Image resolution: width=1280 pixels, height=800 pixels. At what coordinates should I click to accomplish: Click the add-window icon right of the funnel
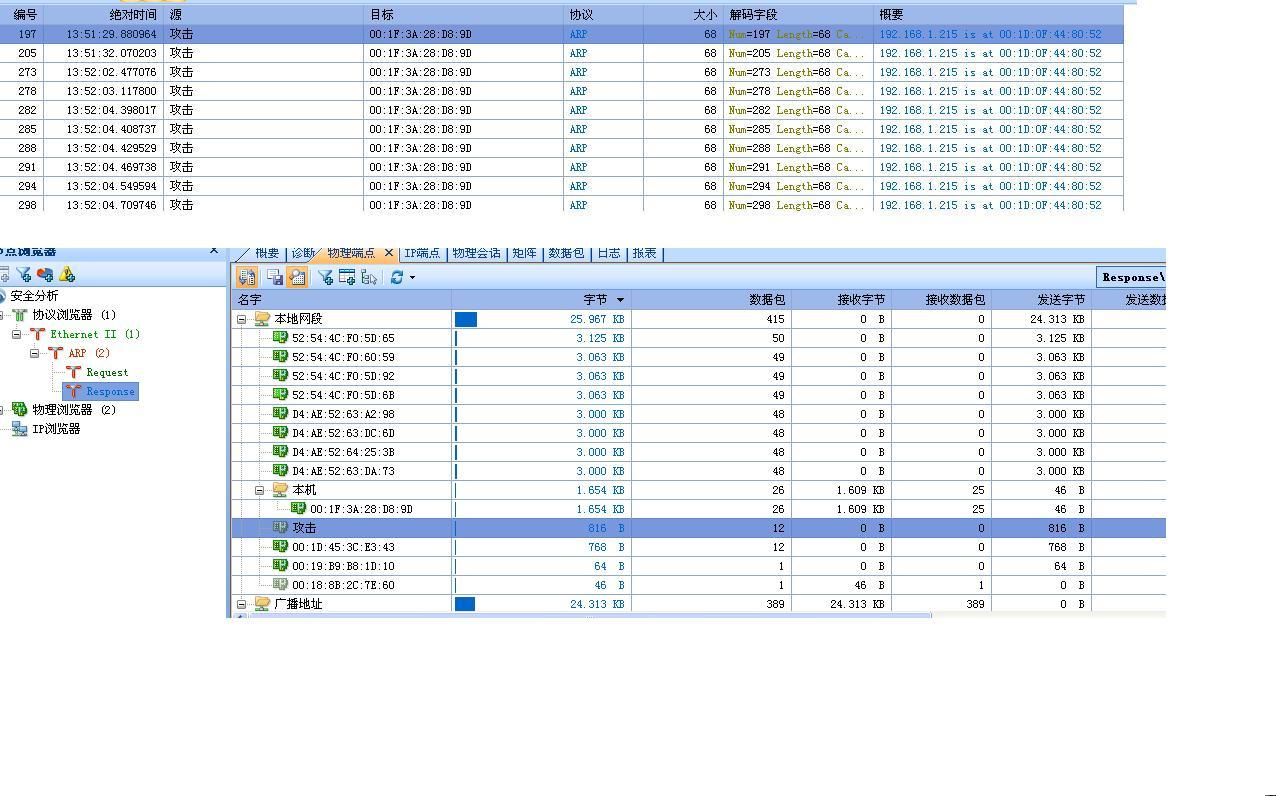pos(347,278)
